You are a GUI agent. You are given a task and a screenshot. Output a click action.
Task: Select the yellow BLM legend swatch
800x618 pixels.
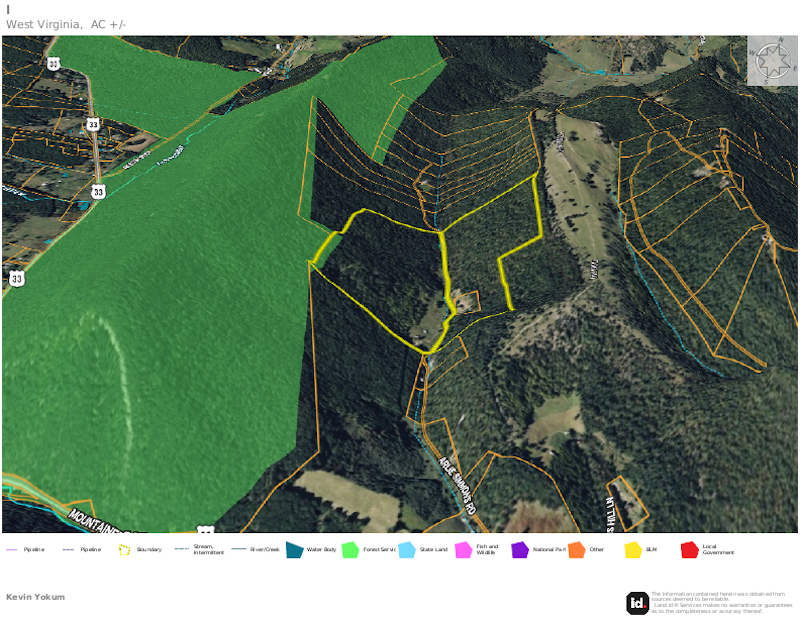(x=632, y=550)
